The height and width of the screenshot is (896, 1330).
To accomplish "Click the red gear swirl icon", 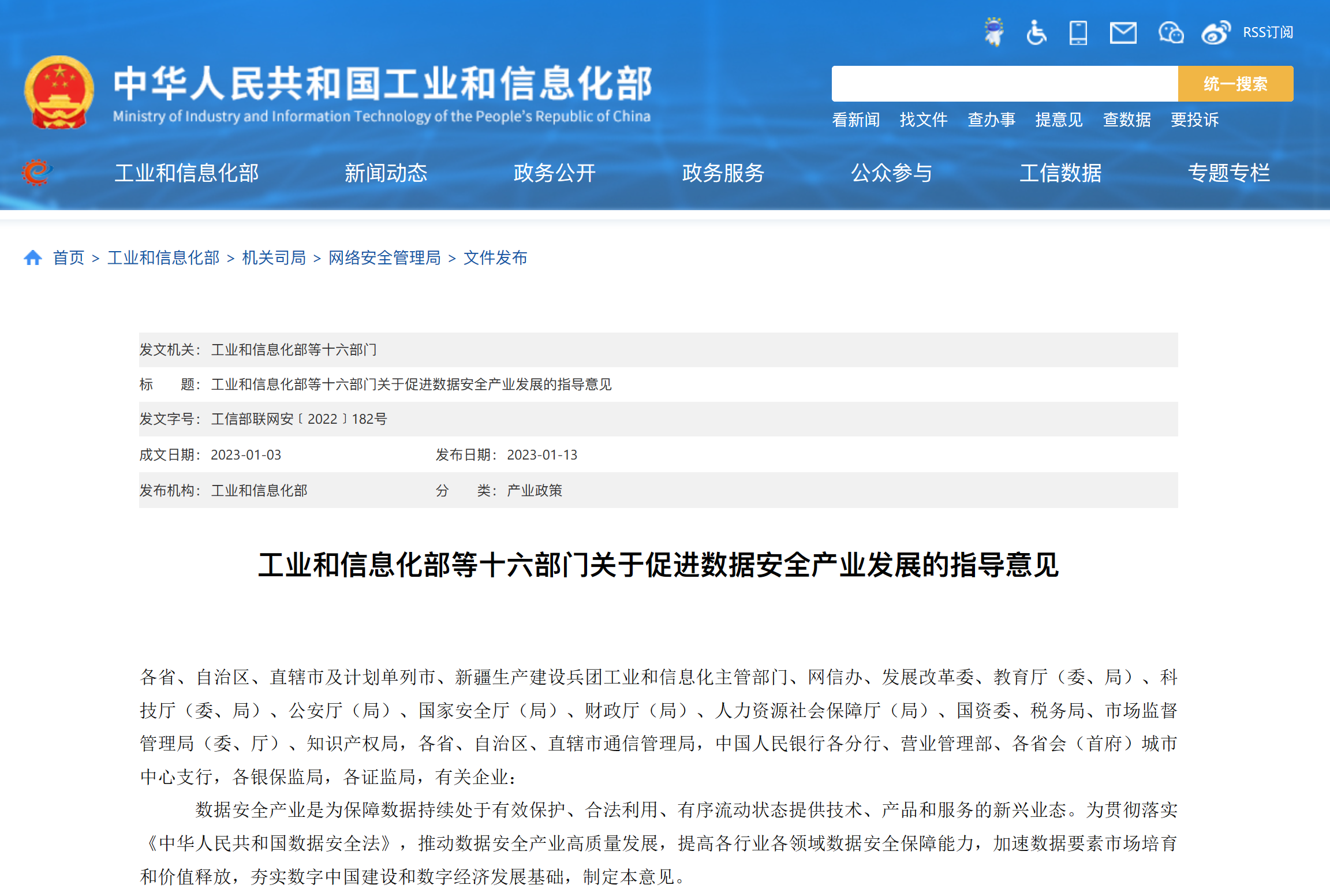I will coord(36,172).
